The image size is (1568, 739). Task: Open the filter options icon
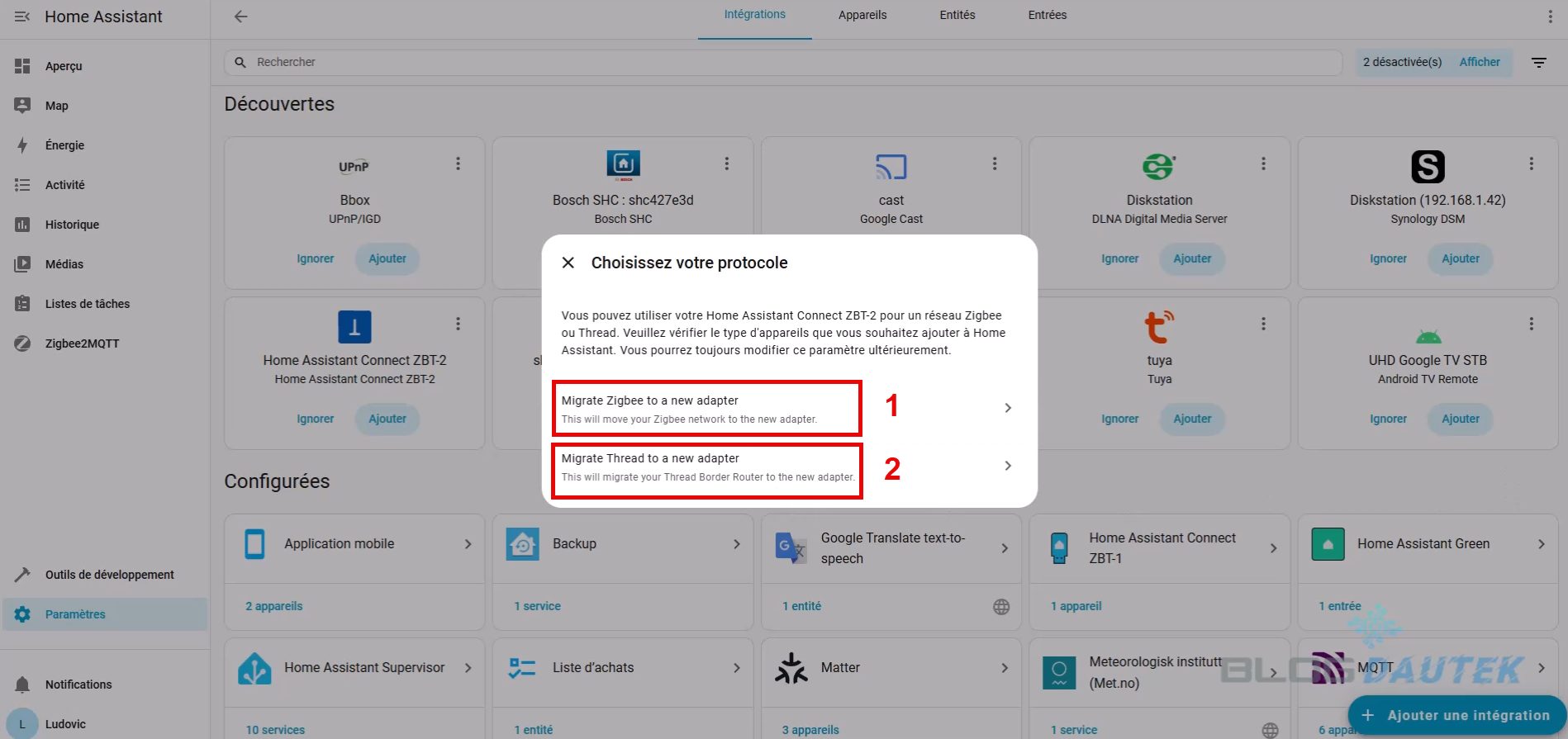click(1538, 63)
